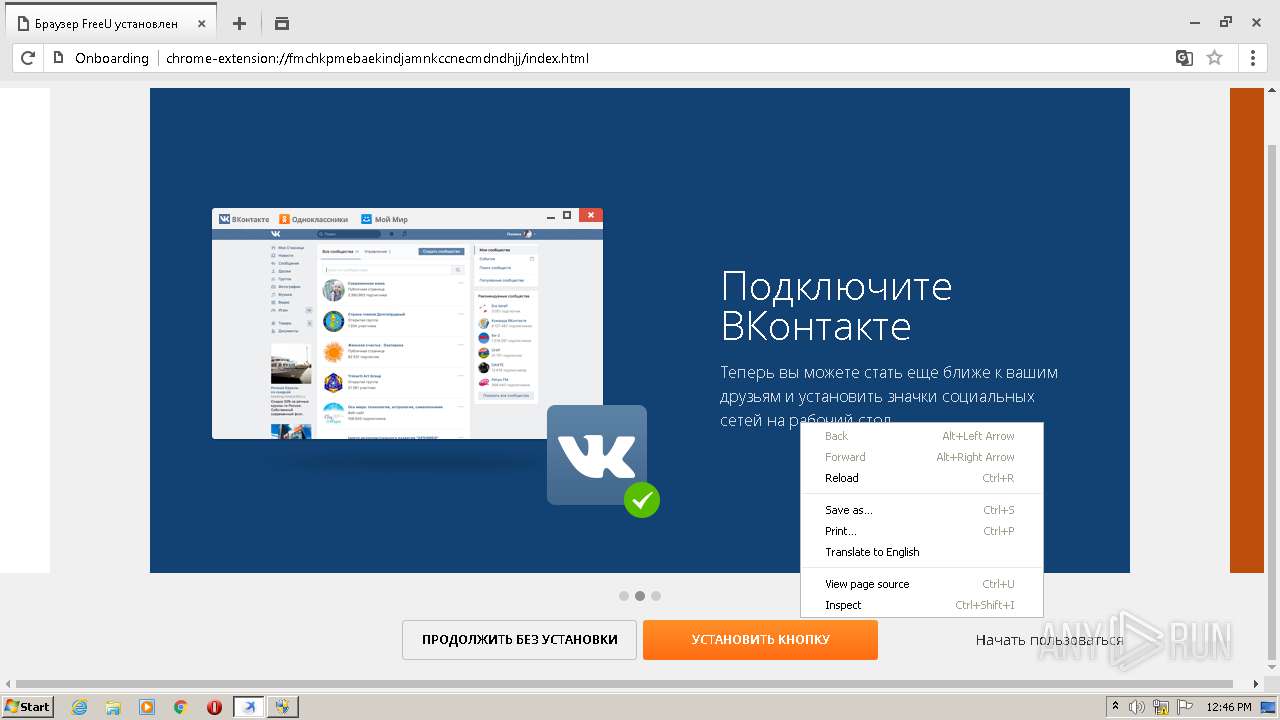Click the orange next slide panel
This screenshot has width=1280, height=720.
click(x=1247, y=330)
